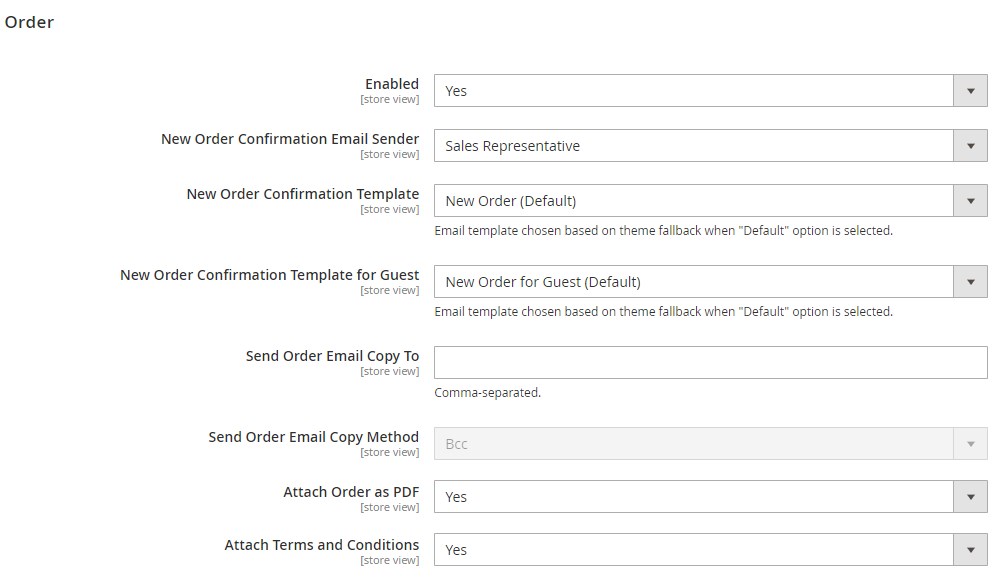Focus the Send Order Email Copy To field

point(710,362)
